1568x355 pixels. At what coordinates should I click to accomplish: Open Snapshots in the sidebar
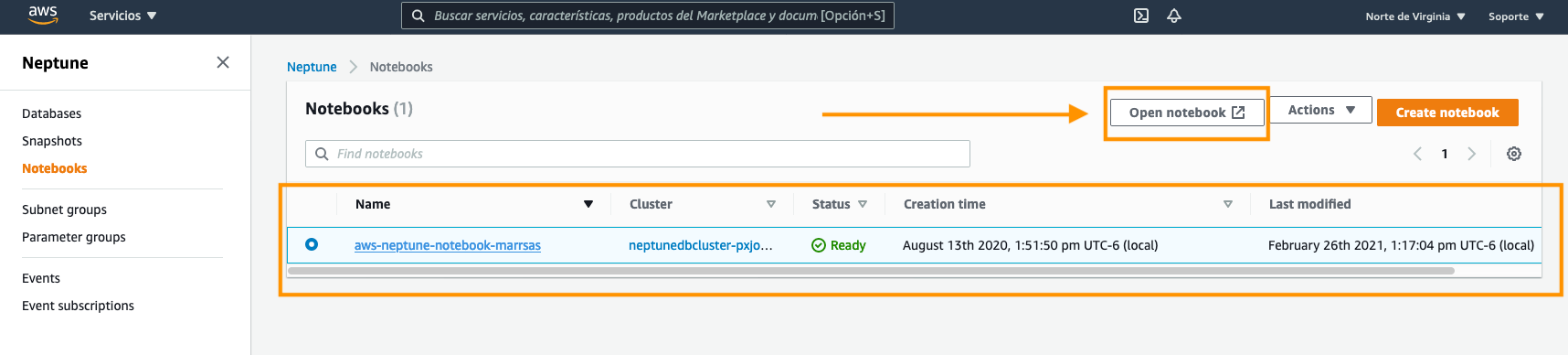click(x=52, y=141)
